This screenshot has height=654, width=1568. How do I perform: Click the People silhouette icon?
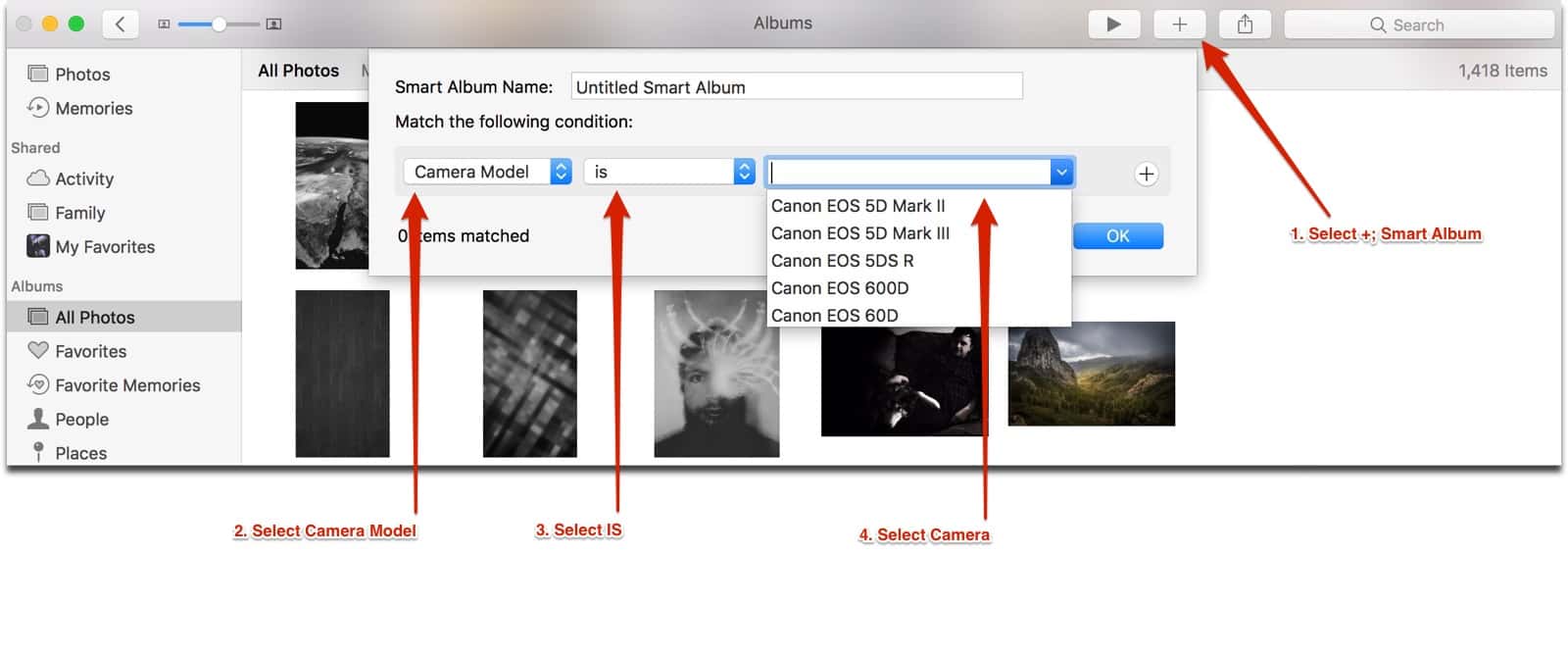pos(38,419)
